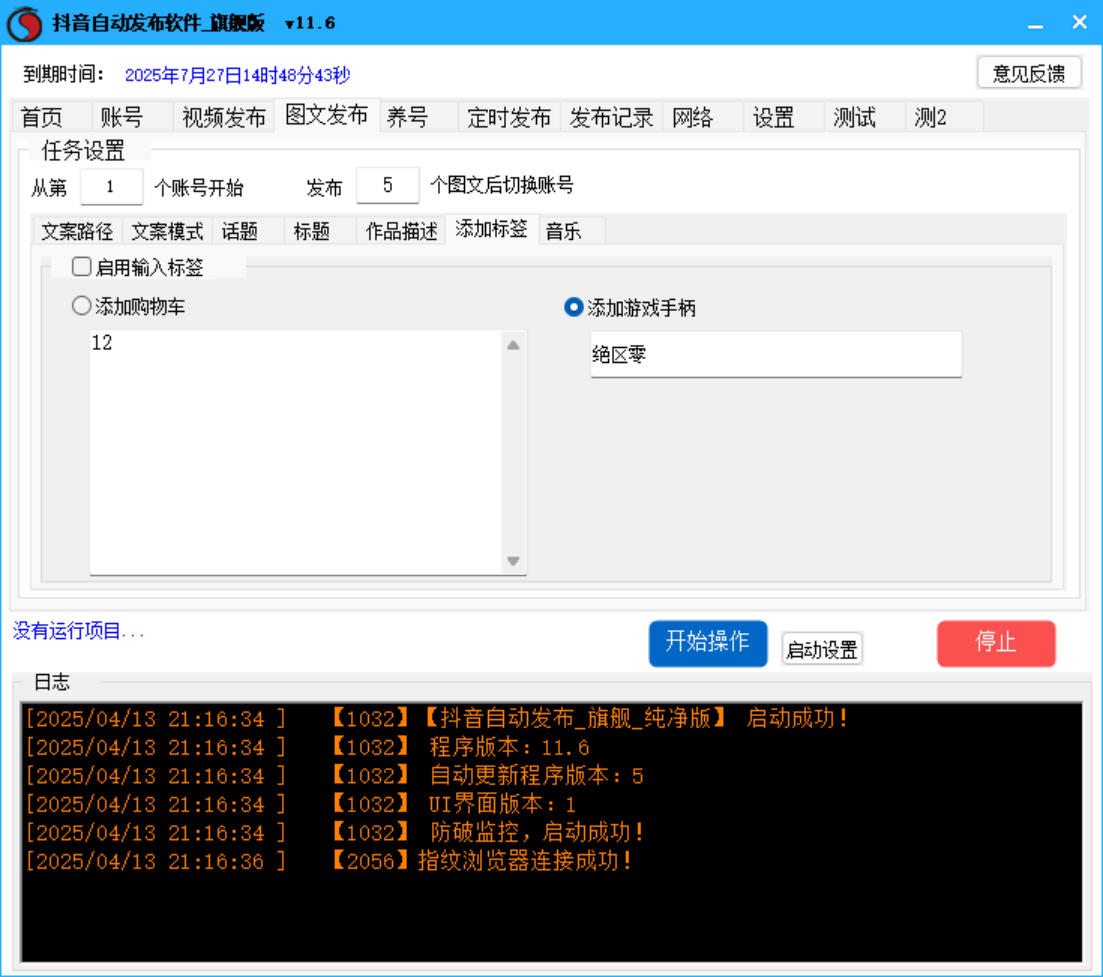Viewport: 1103px width, 977px height.
Task: Click the red 停止 button
Action: [x=996, y=643]
